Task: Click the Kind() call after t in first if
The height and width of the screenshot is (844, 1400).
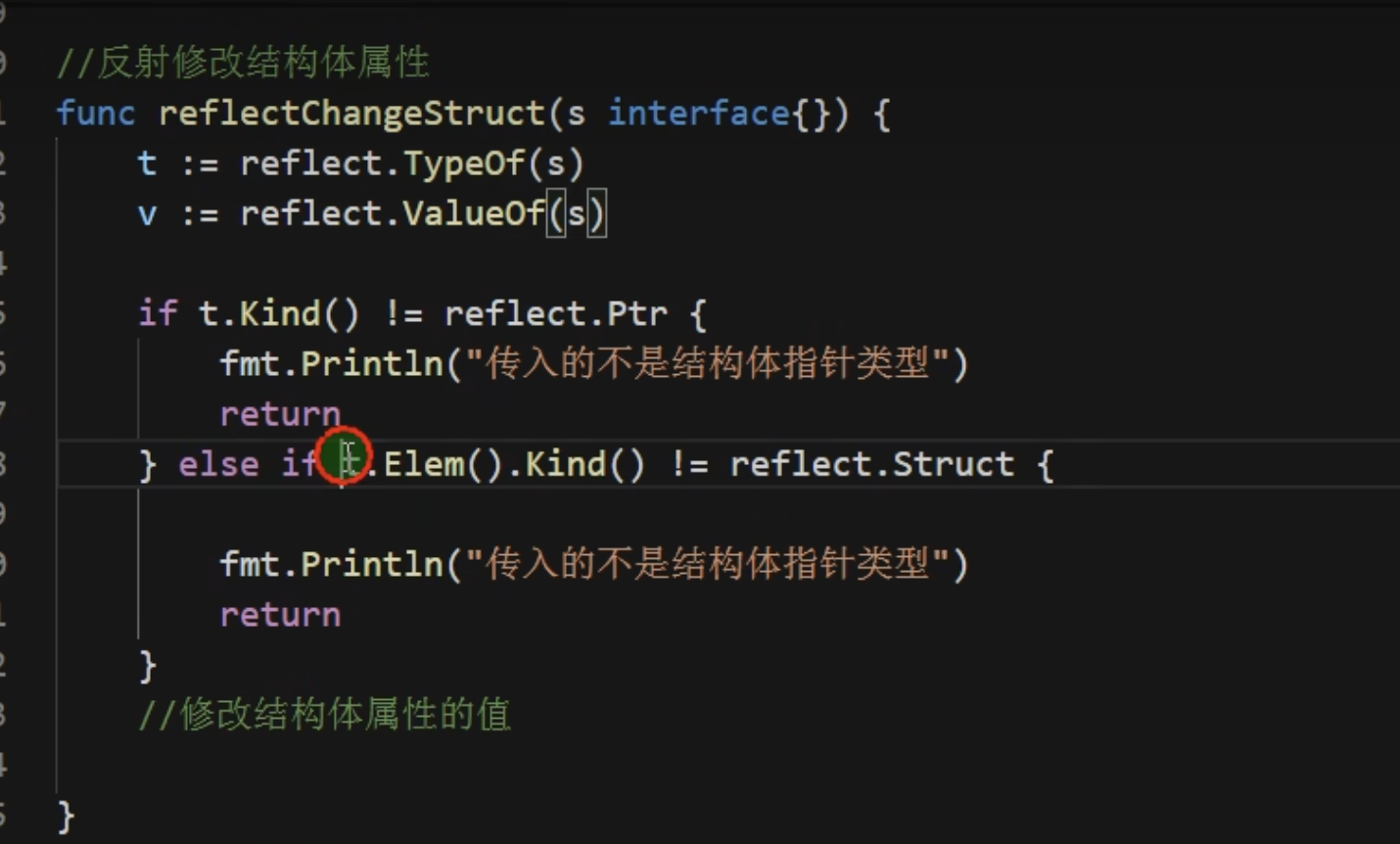Action: (300, 314)
